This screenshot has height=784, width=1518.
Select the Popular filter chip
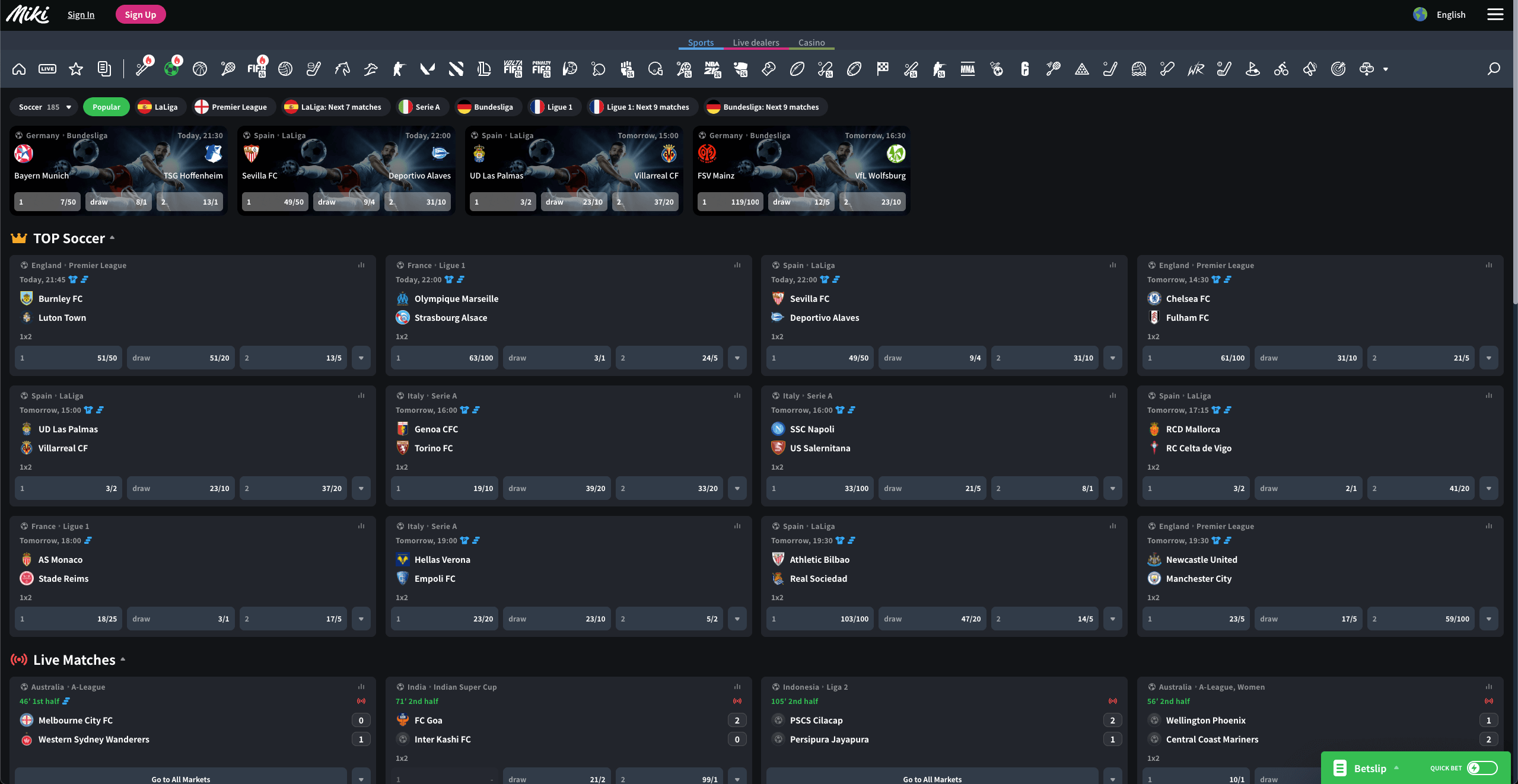click(x=106, y=107)
